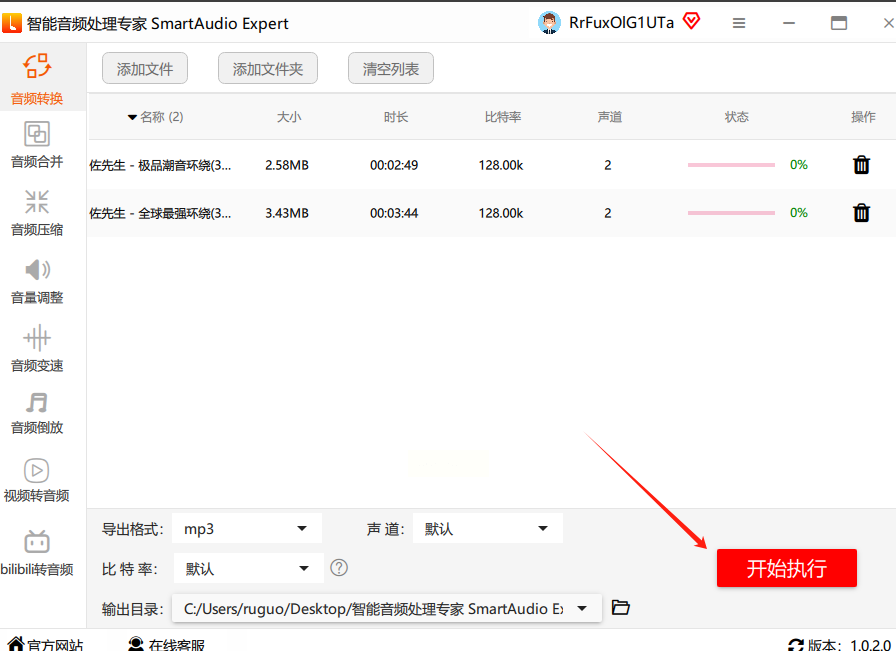Image resolution: width=896 pixels, height=651 pixels.
Task: Click the version refresh icon
Action: tap(795, 645)
